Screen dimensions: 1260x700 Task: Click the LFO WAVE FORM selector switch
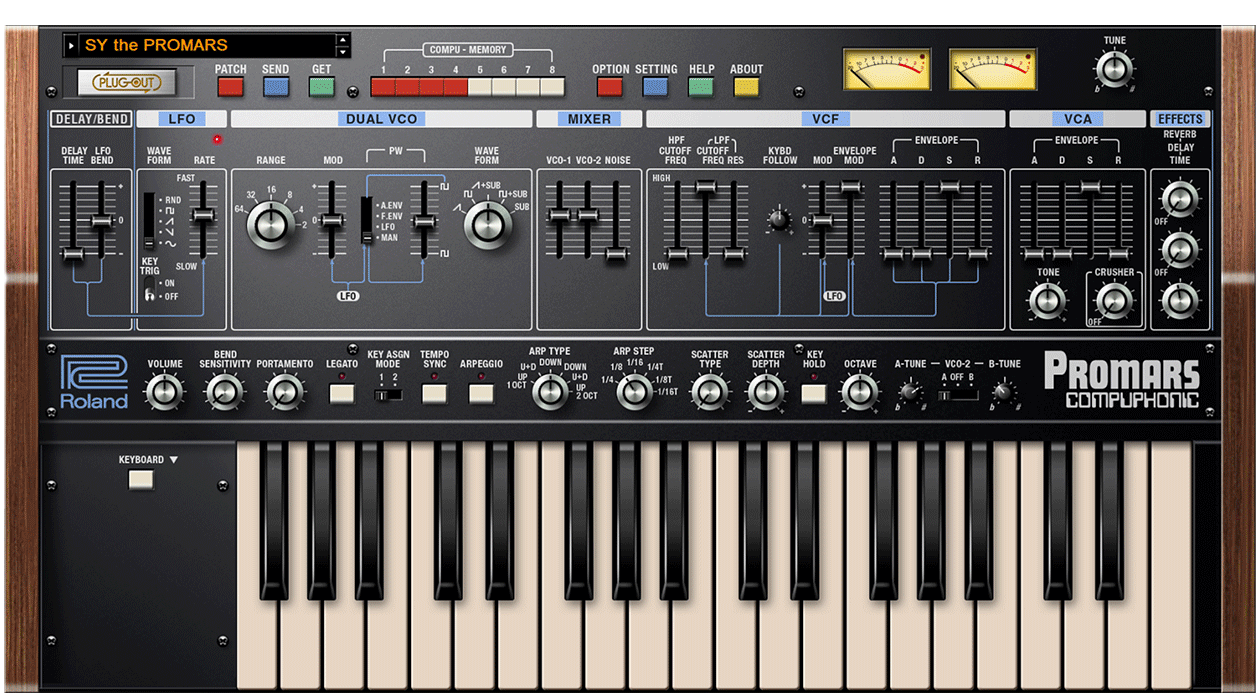[150, 220]
